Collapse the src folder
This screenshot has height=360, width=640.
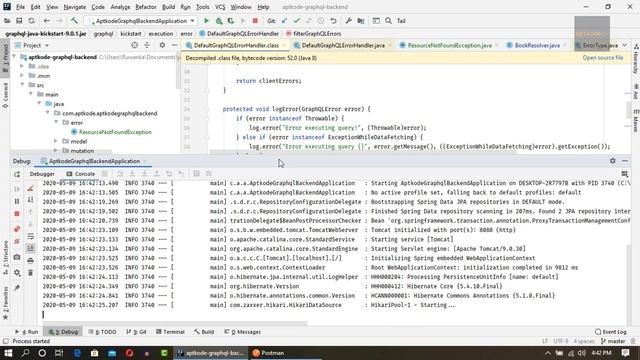point(22,85)
